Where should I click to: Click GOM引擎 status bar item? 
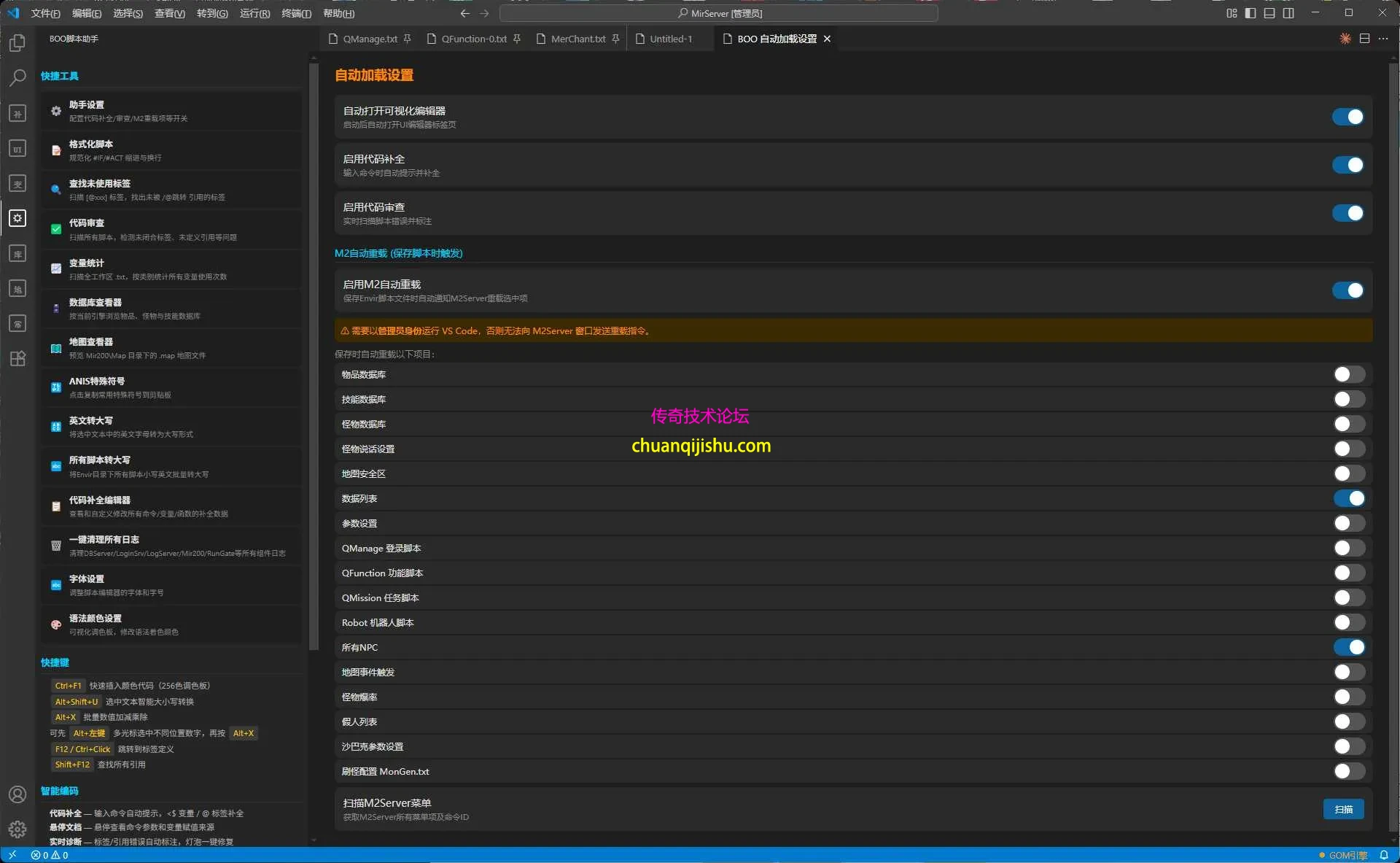tap(1342, 855)
